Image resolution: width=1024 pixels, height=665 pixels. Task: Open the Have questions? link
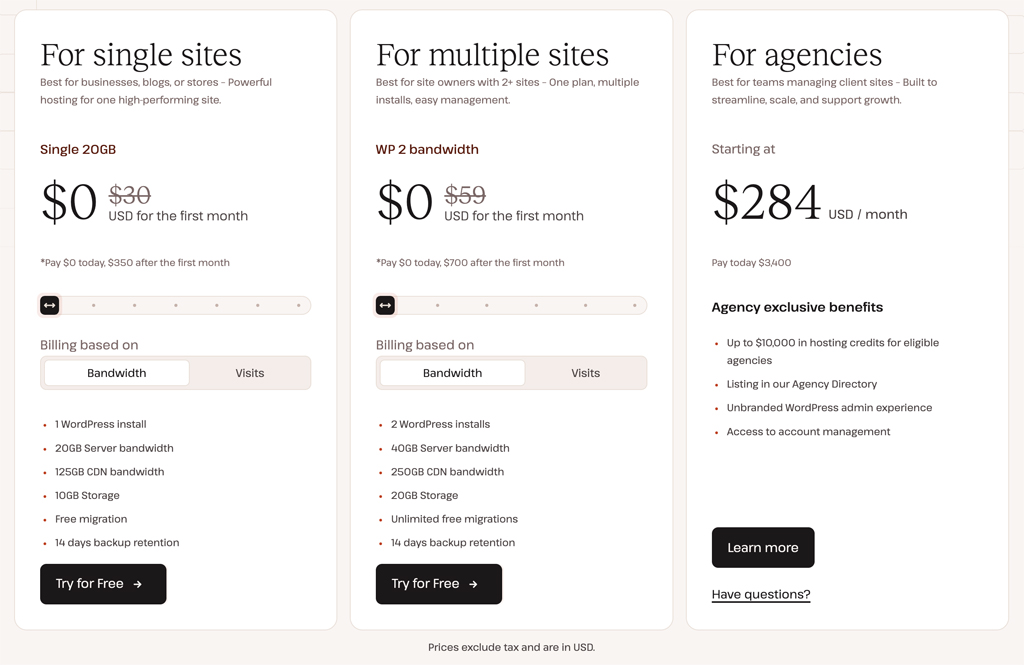click(761, 594)
